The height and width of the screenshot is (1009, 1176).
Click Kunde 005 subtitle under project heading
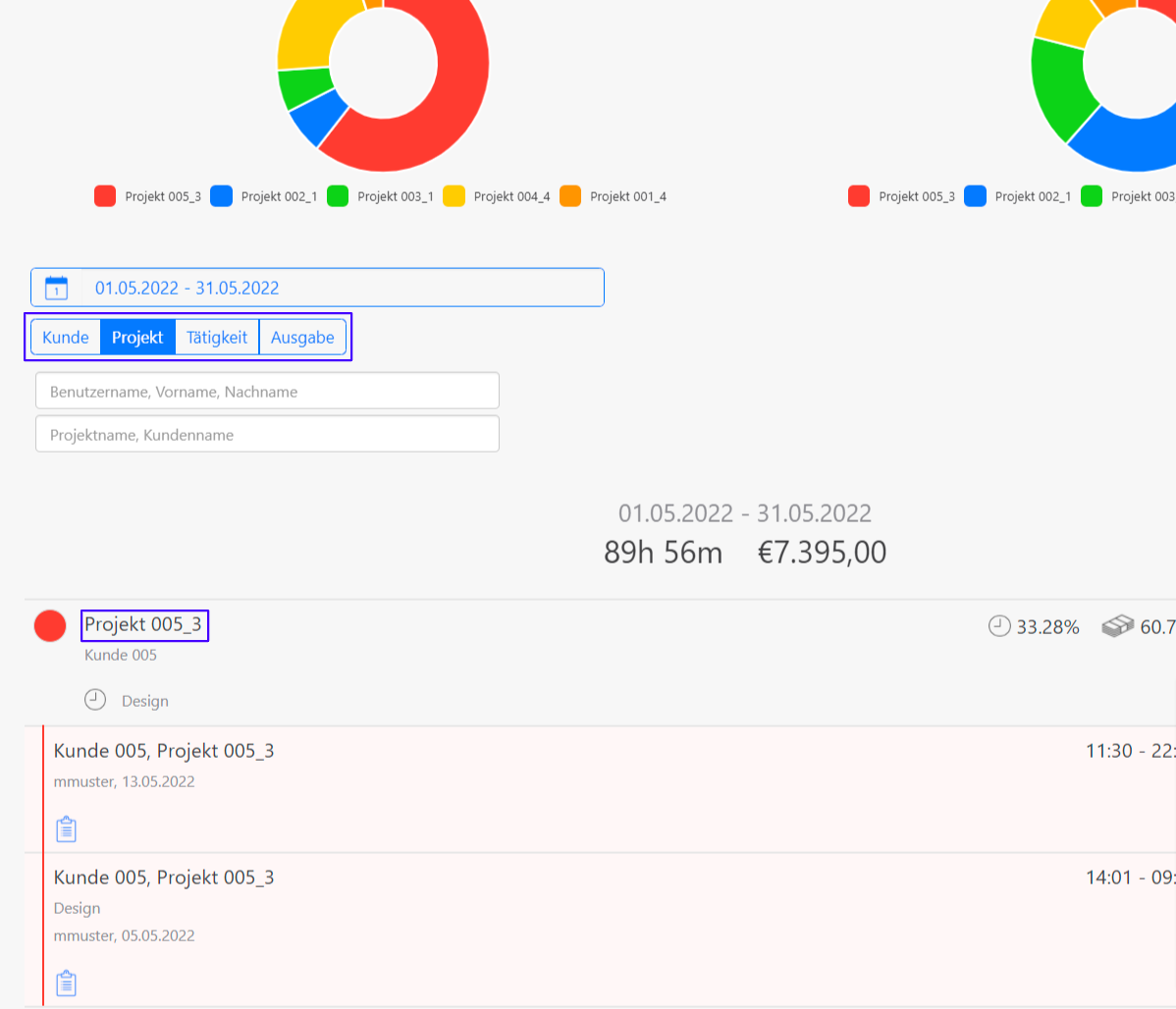[x=121, y=655]
